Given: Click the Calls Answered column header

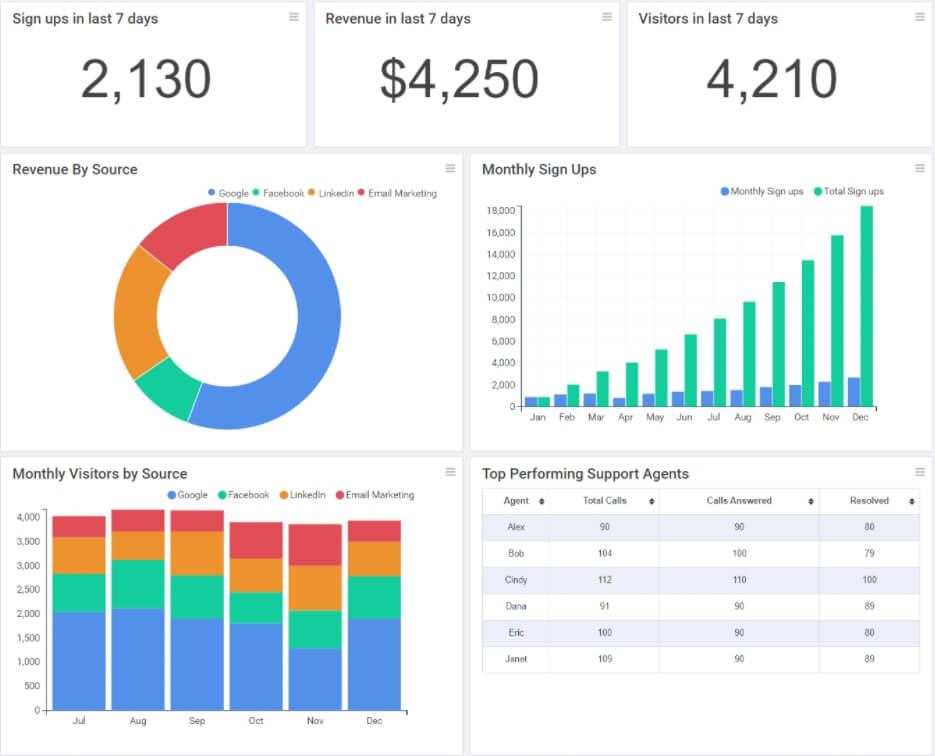Looking at the screenshot, I should click(x=739, y=501).
